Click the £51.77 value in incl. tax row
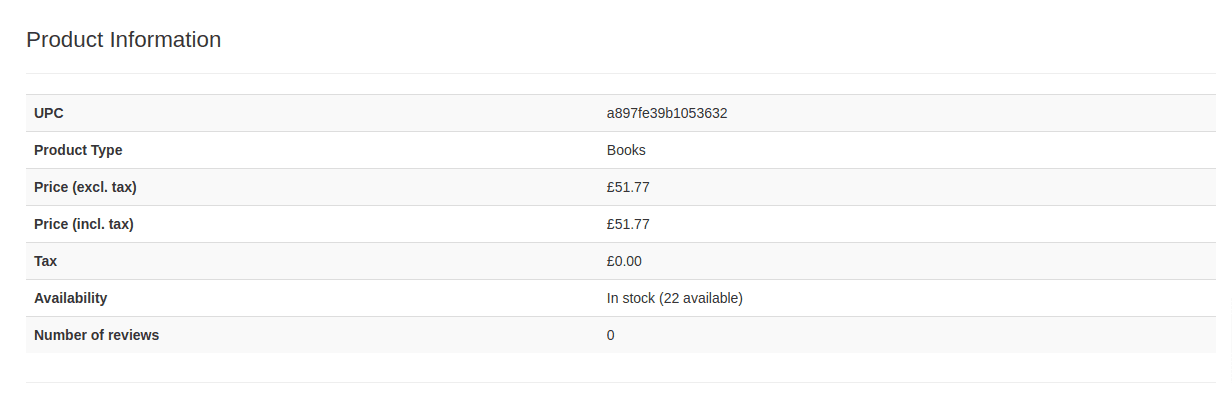The height and width of the screenshot is (403, 1232). 628,224
